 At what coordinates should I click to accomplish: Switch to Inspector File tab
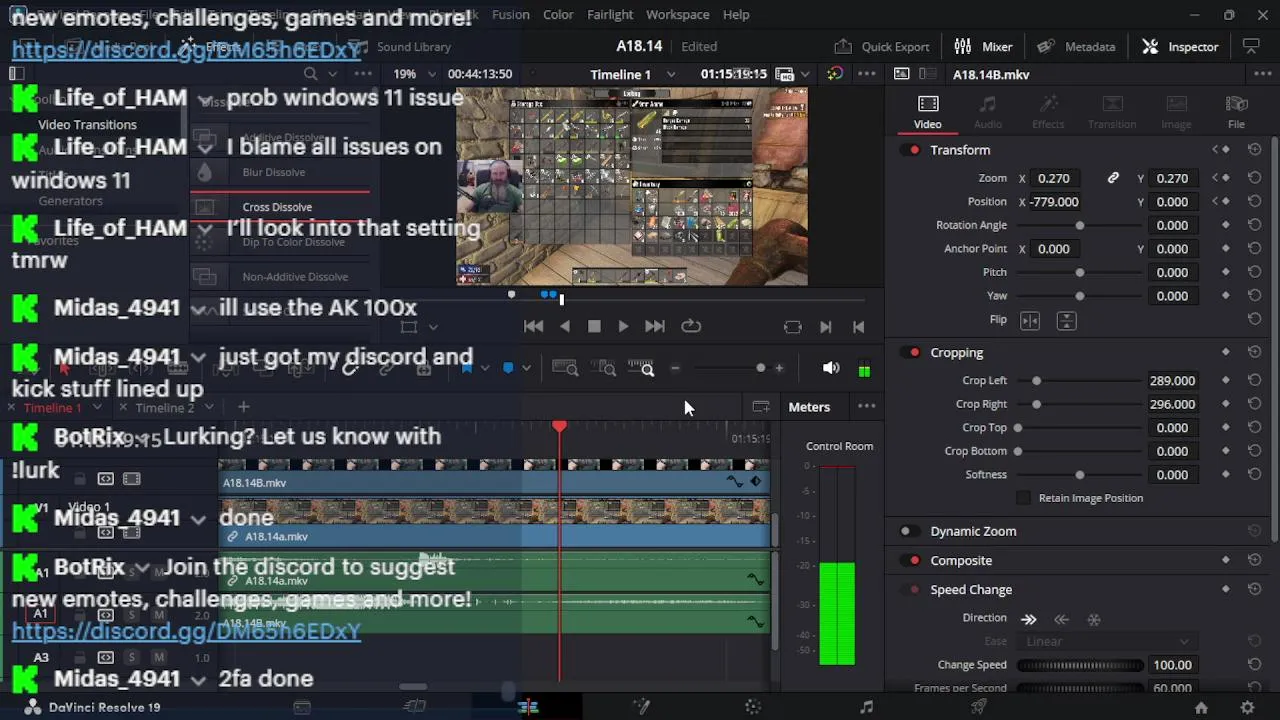[x=1236, y=112]
